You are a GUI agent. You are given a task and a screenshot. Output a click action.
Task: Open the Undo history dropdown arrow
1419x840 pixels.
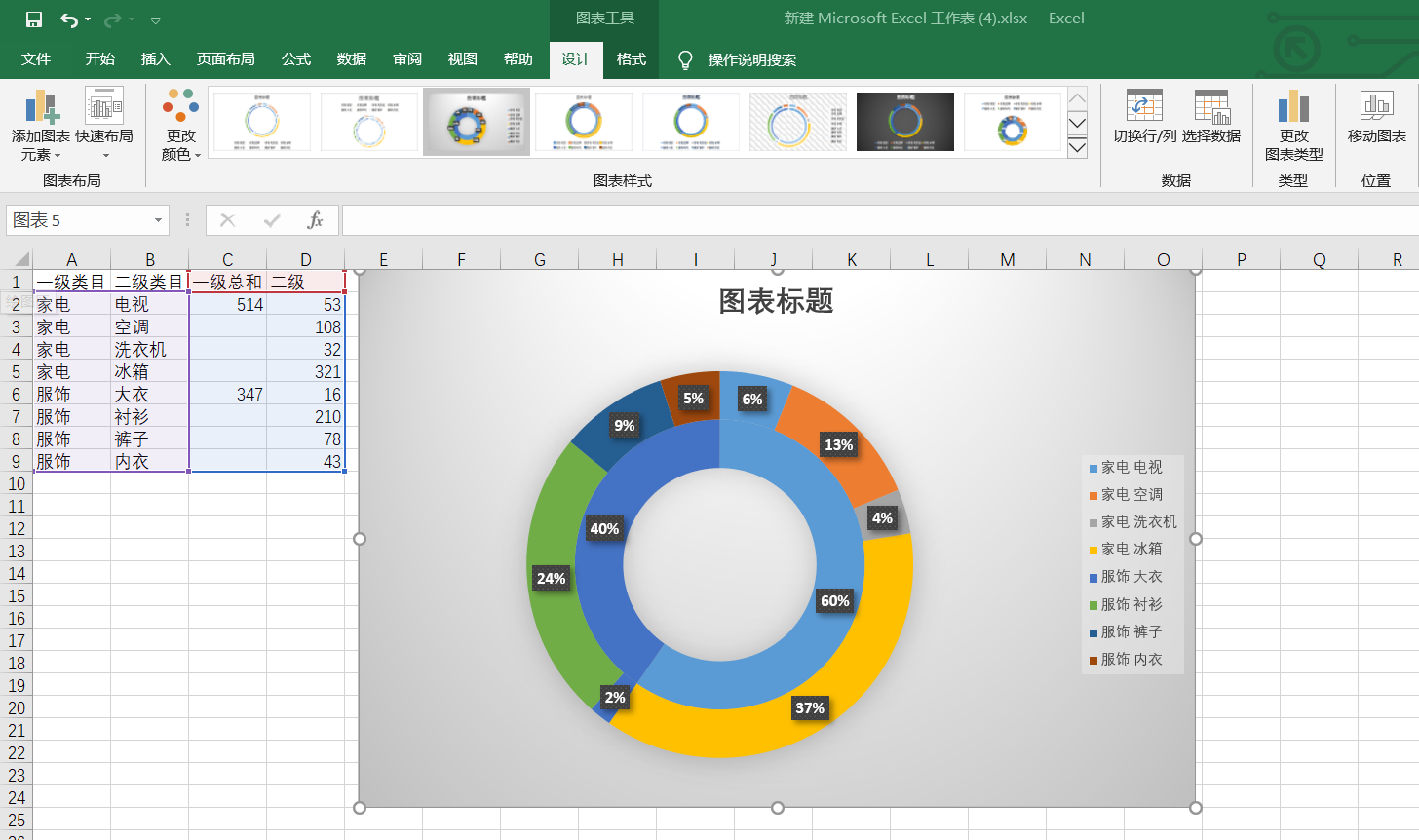[88, 20]
